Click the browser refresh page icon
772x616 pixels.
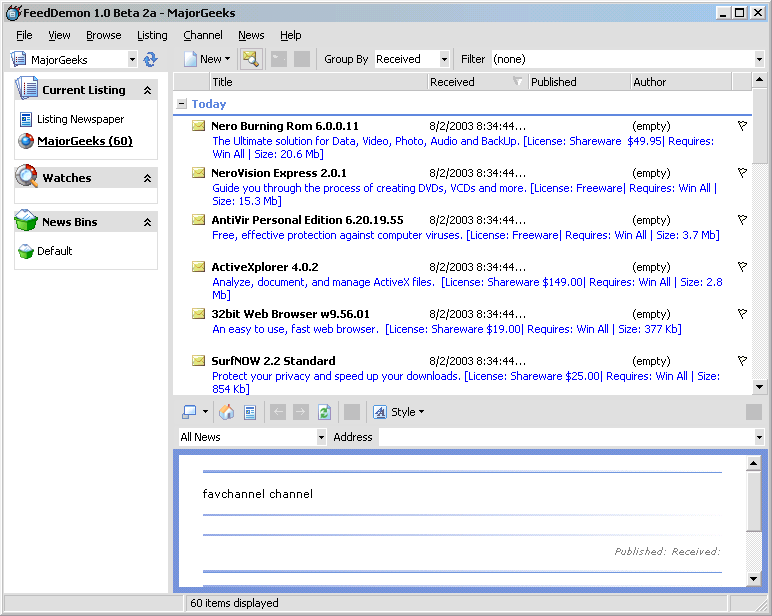[324, 412]
